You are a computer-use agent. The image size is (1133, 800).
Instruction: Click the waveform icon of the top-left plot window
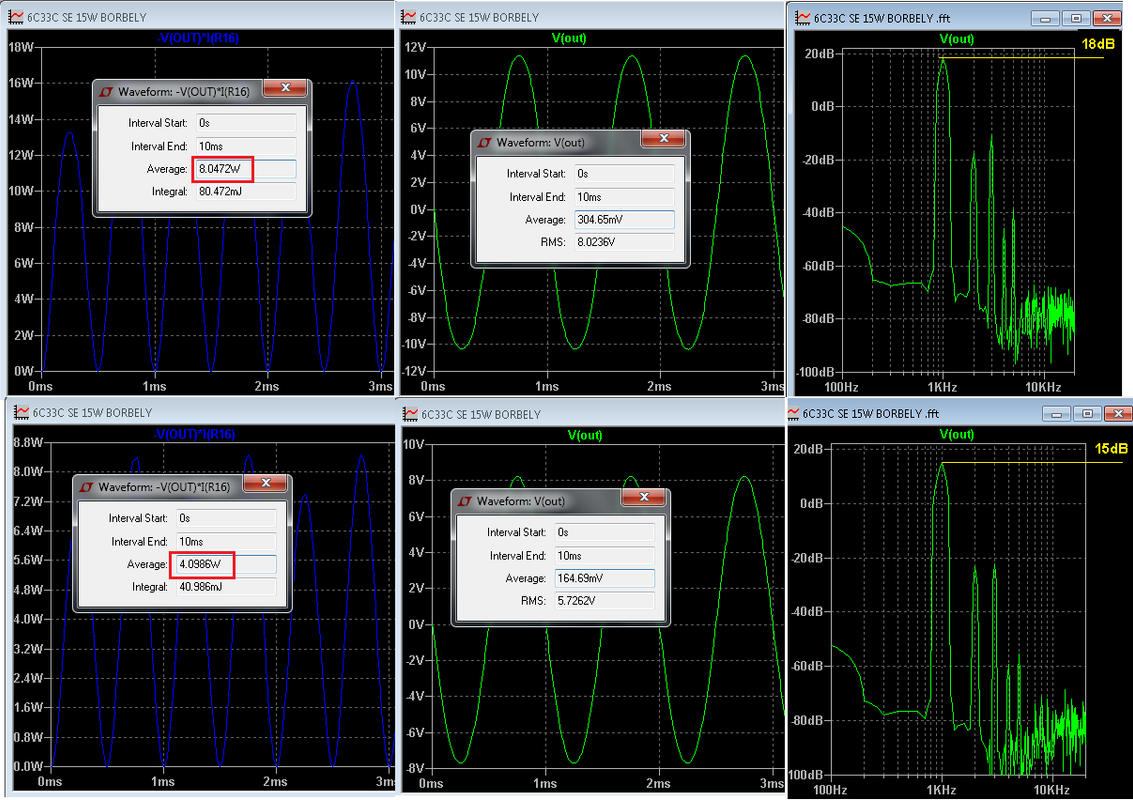tap(16, 17)
